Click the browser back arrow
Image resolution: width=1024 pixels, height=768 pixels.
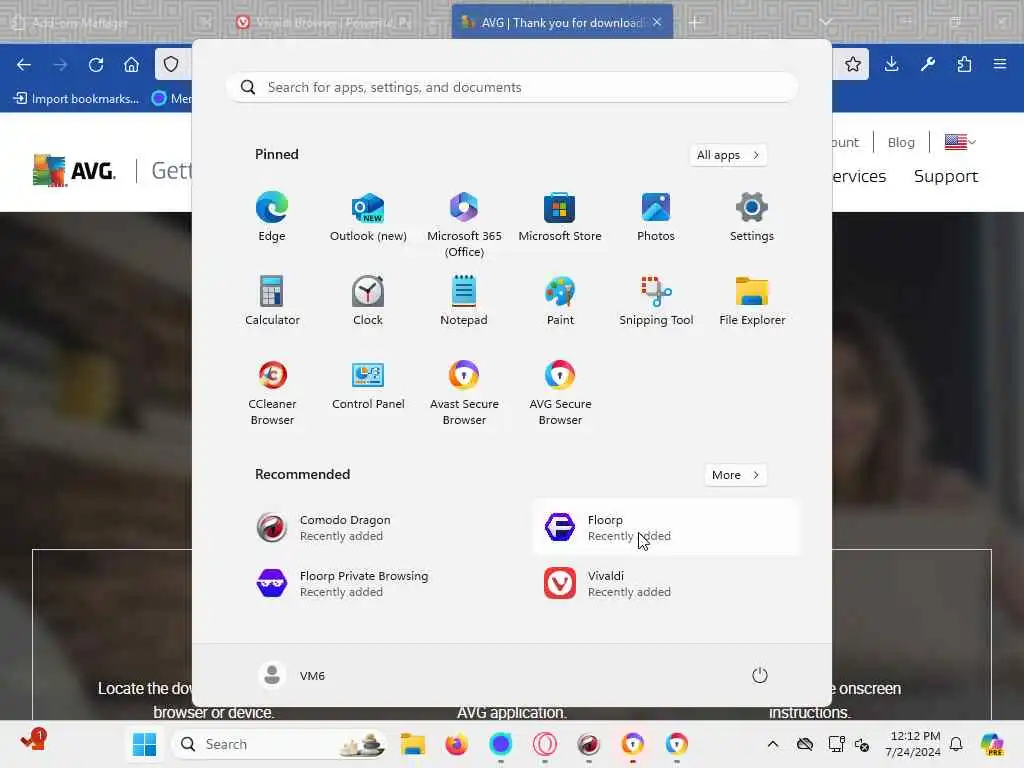click(24, 65)
